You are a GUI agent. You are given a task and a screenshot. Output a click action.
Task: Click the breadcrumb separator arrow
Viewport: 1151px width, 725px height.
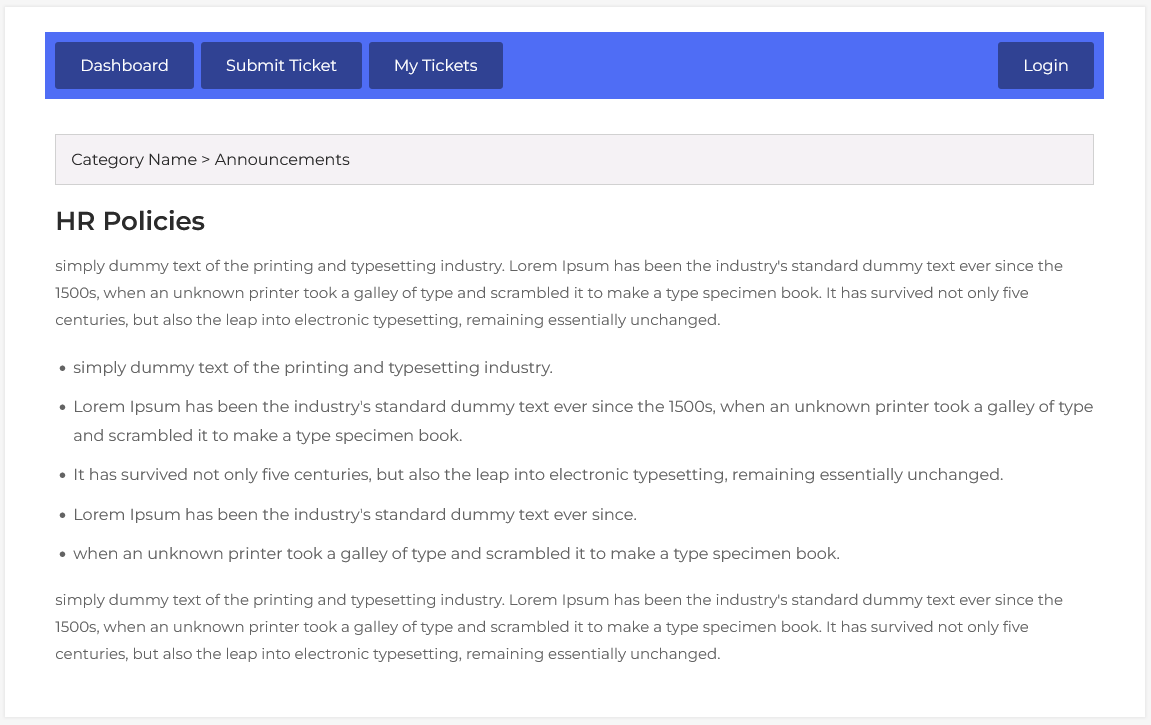point(206,160)
